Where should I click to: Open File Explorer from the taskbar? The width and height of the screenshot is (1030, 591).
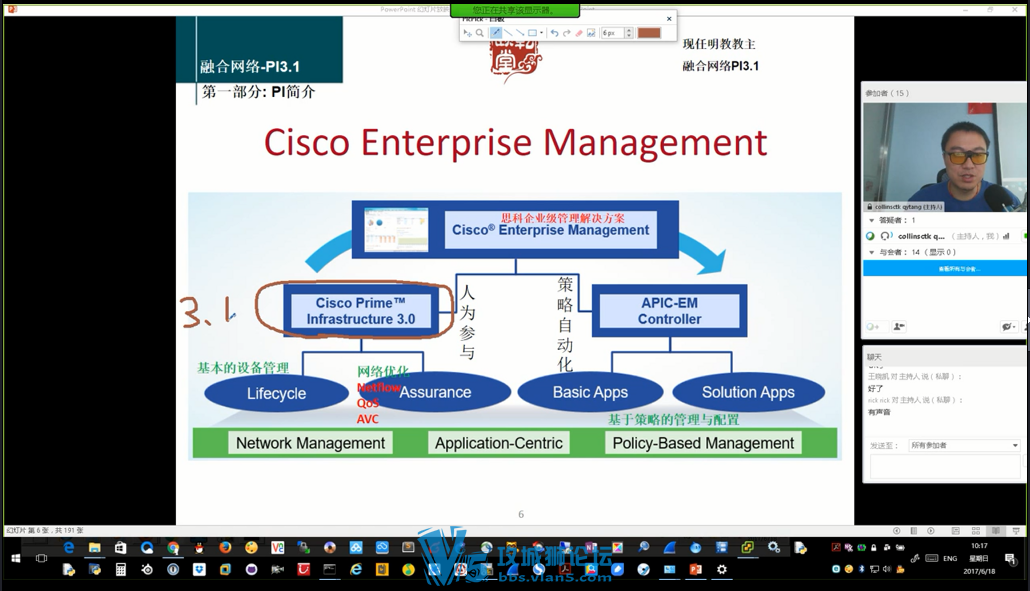coord(95,547)
